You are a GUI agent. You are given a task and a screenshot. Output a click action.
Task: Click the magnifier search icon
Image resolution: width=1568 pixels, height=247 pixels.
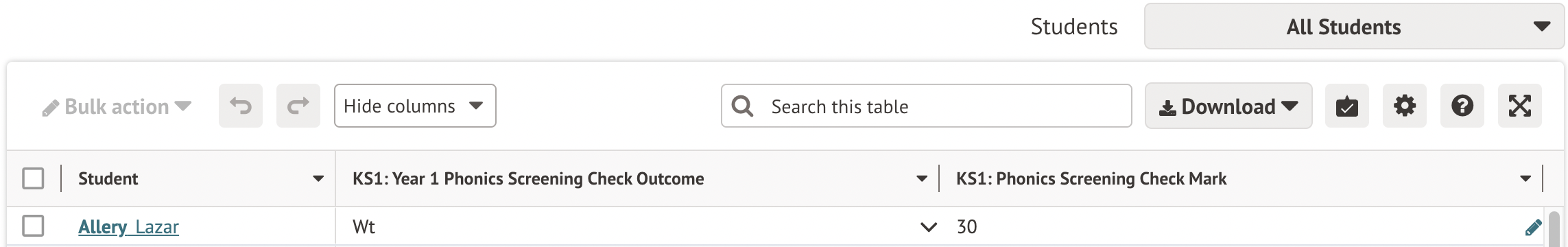pyautogui.click(x=742, y=106)
